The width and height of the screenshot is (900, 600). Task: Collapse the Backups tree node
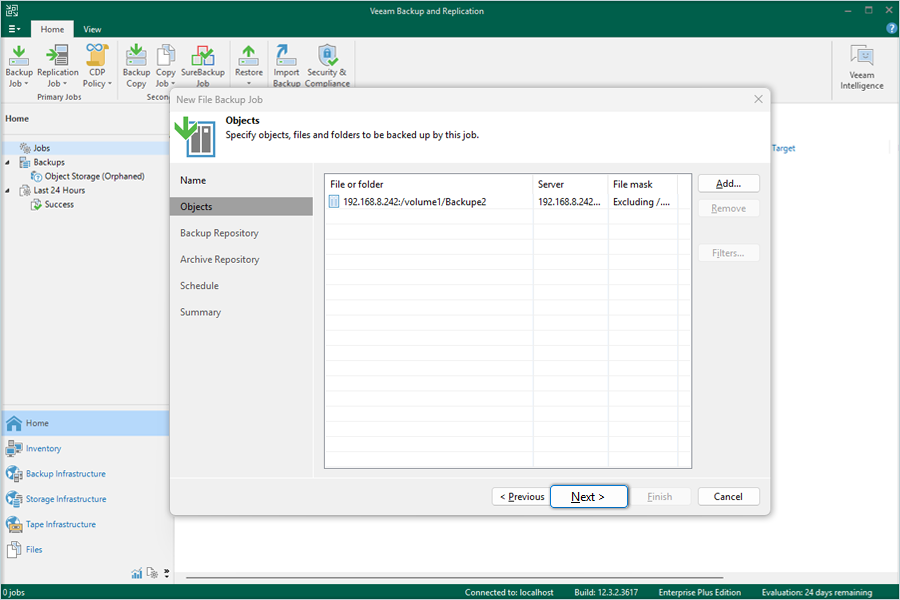7,162
